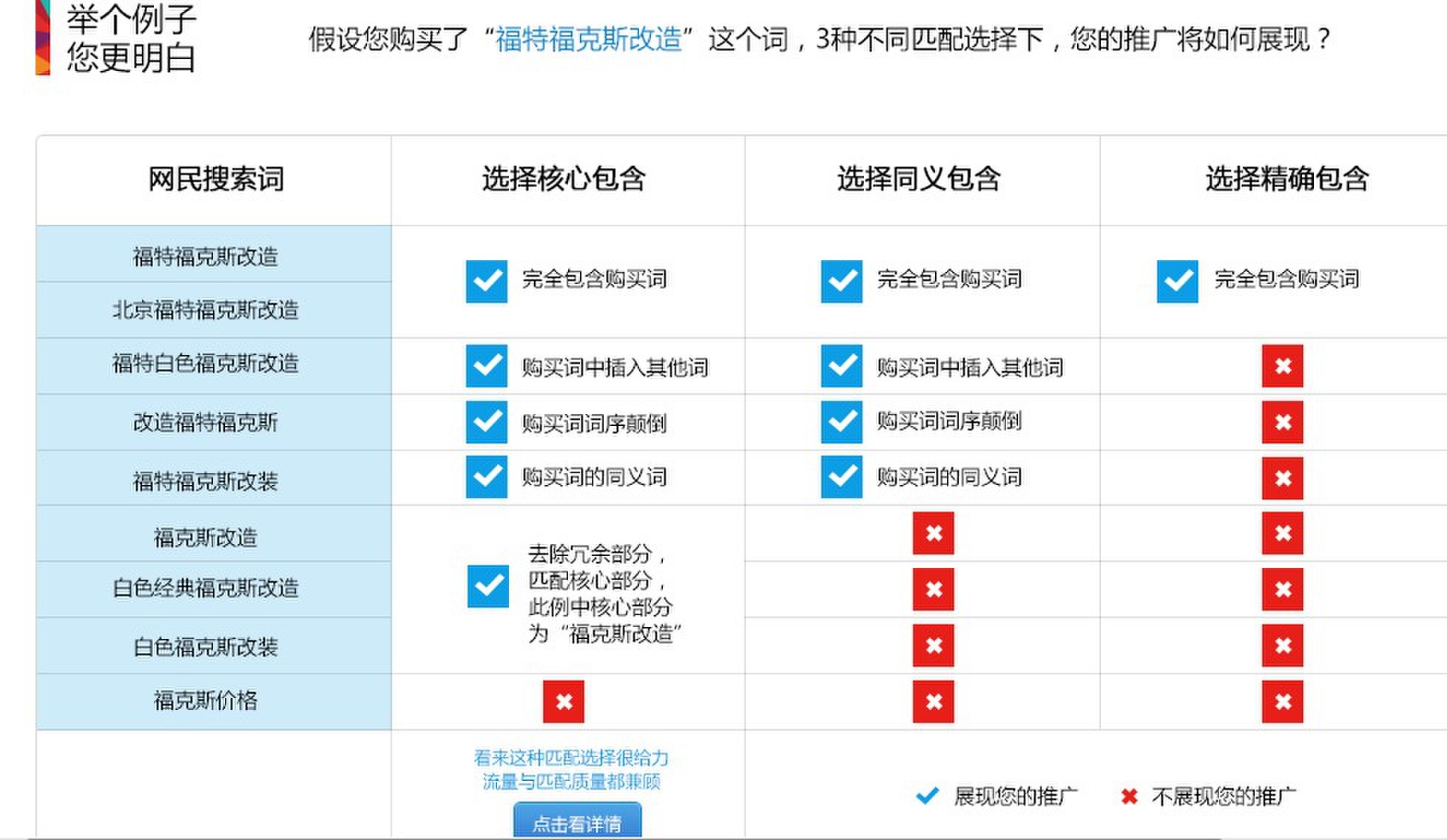This screenshot has width=1447, height=840.
Task: Click red X for 改造福特福克斯 in 精确包含 column
Action: tap(1283, 422)
